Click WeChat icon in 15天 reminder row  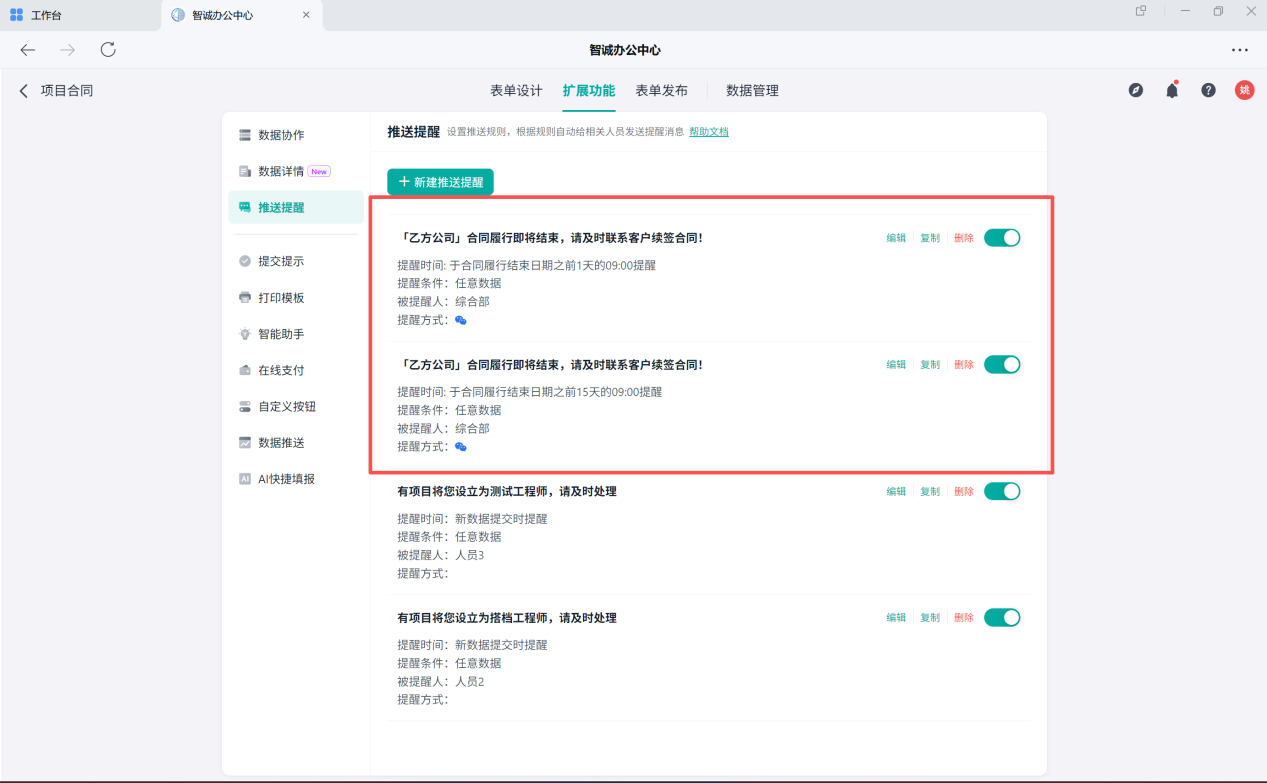click(461, 447)
